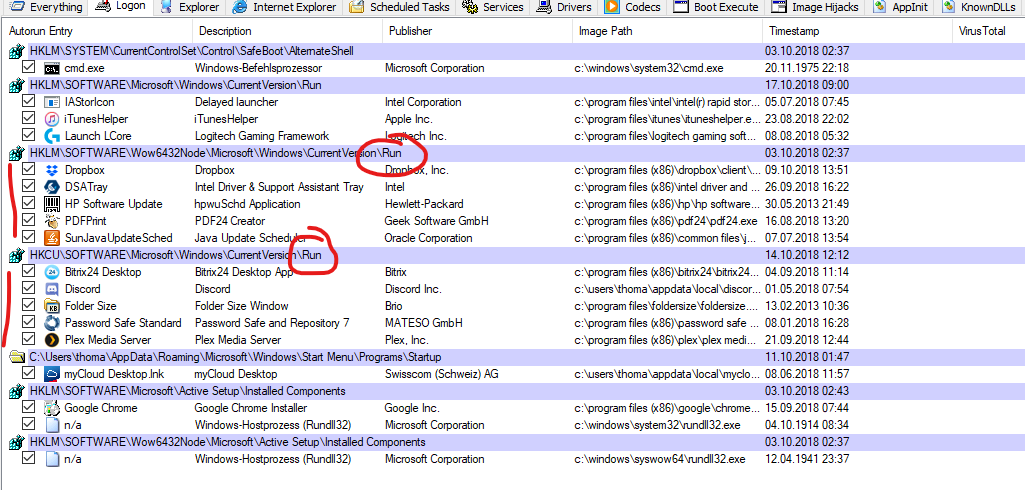This screenshot has height=492, width=1025.
Task: Switch to the Boot Execute tab
Action: click(716, 7)
